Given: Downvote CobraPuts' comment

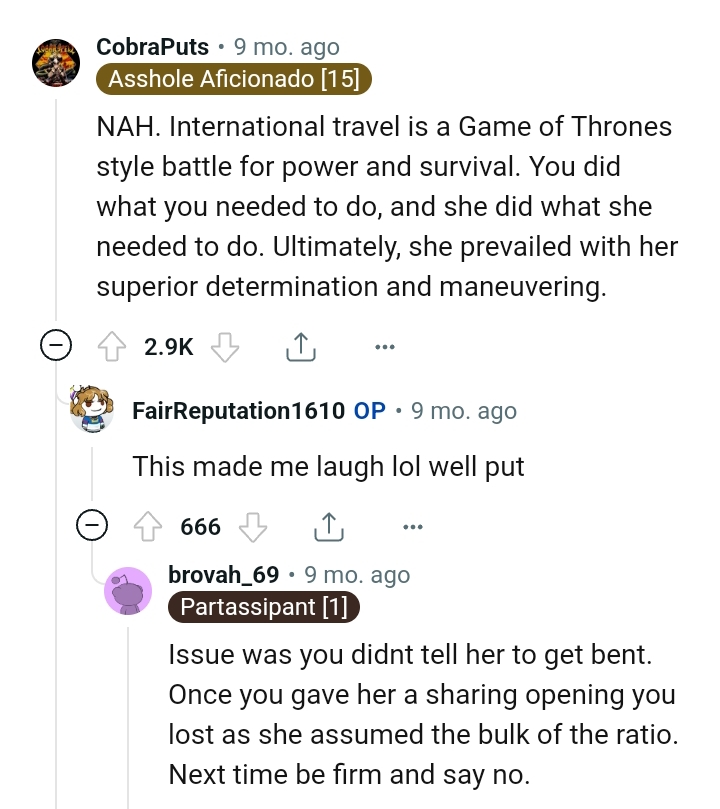Looking at the screenshot, I should pyautogui.click(x=225, y=345).
